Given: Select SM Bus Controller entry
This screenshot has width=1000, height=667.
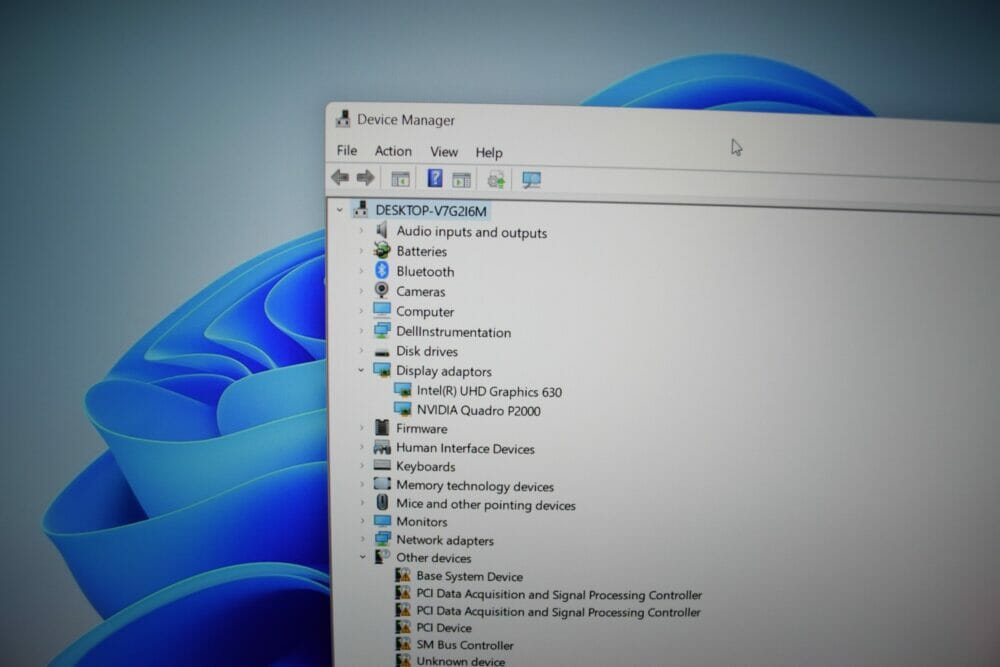Looking at the screenshot, I should tap(465, 645).
